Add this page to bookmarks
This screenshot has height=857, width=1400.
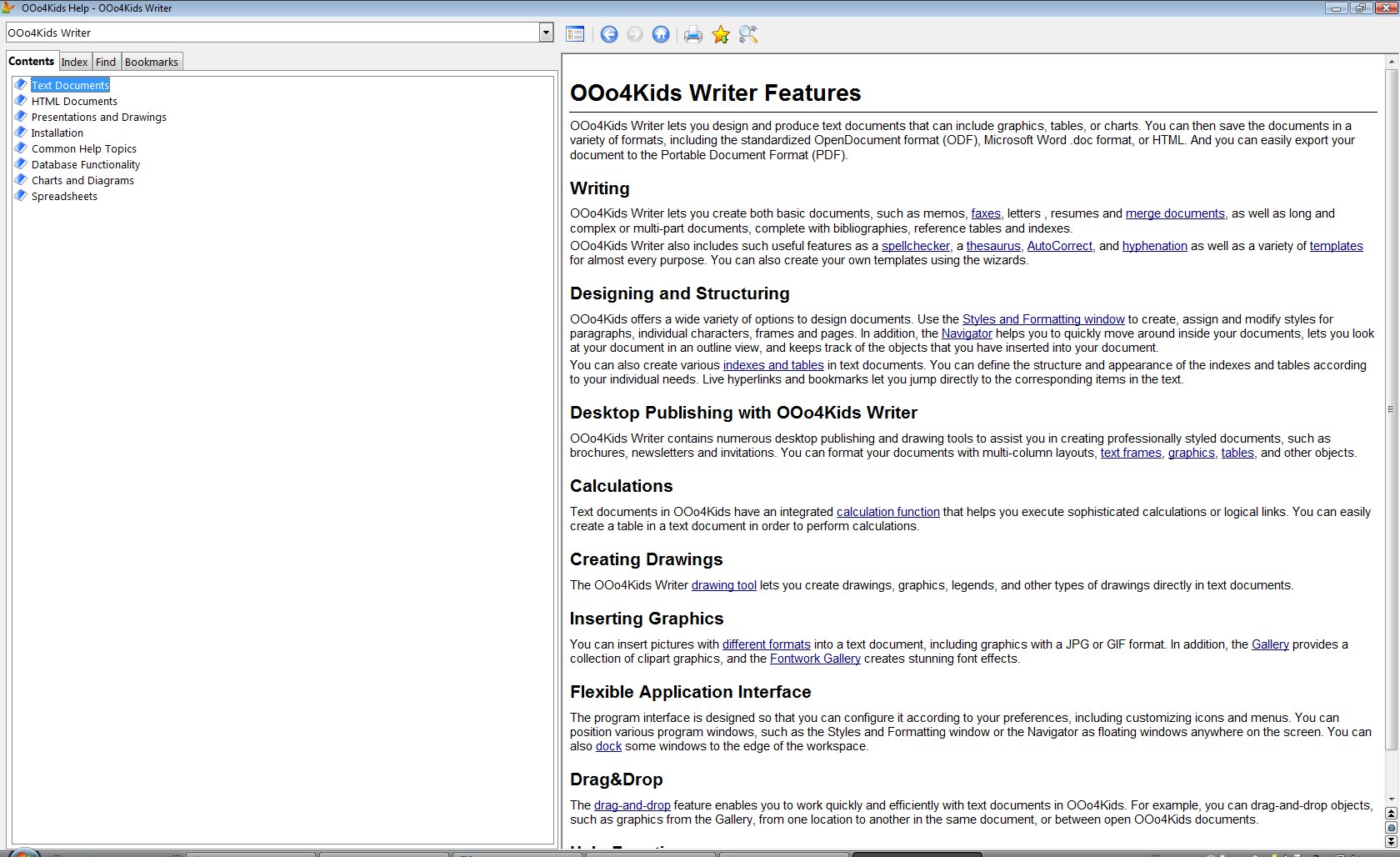[x=721, y=34]
